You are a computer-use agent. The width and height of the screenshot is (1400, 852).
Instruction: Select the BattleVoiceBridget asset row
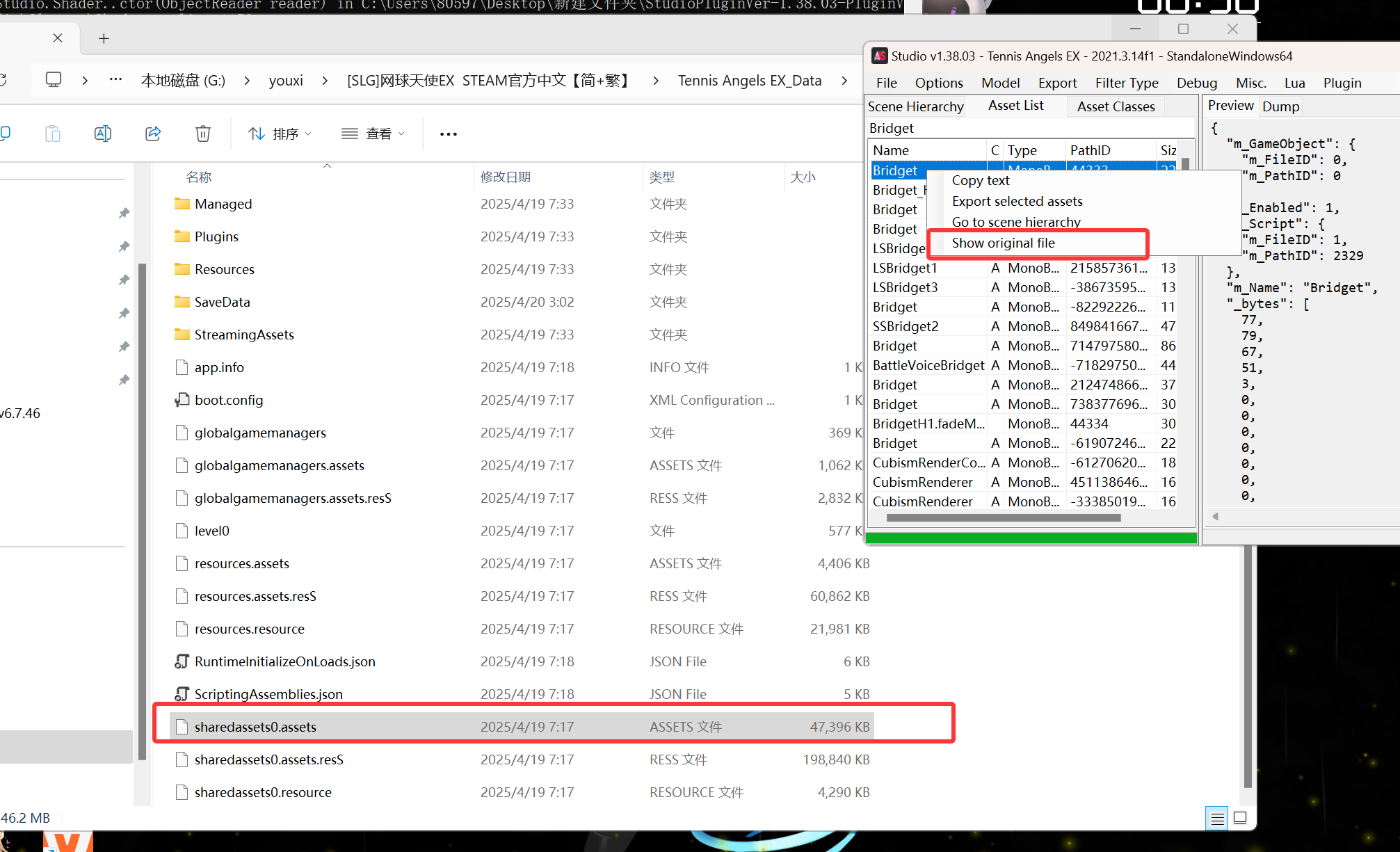1023,365
